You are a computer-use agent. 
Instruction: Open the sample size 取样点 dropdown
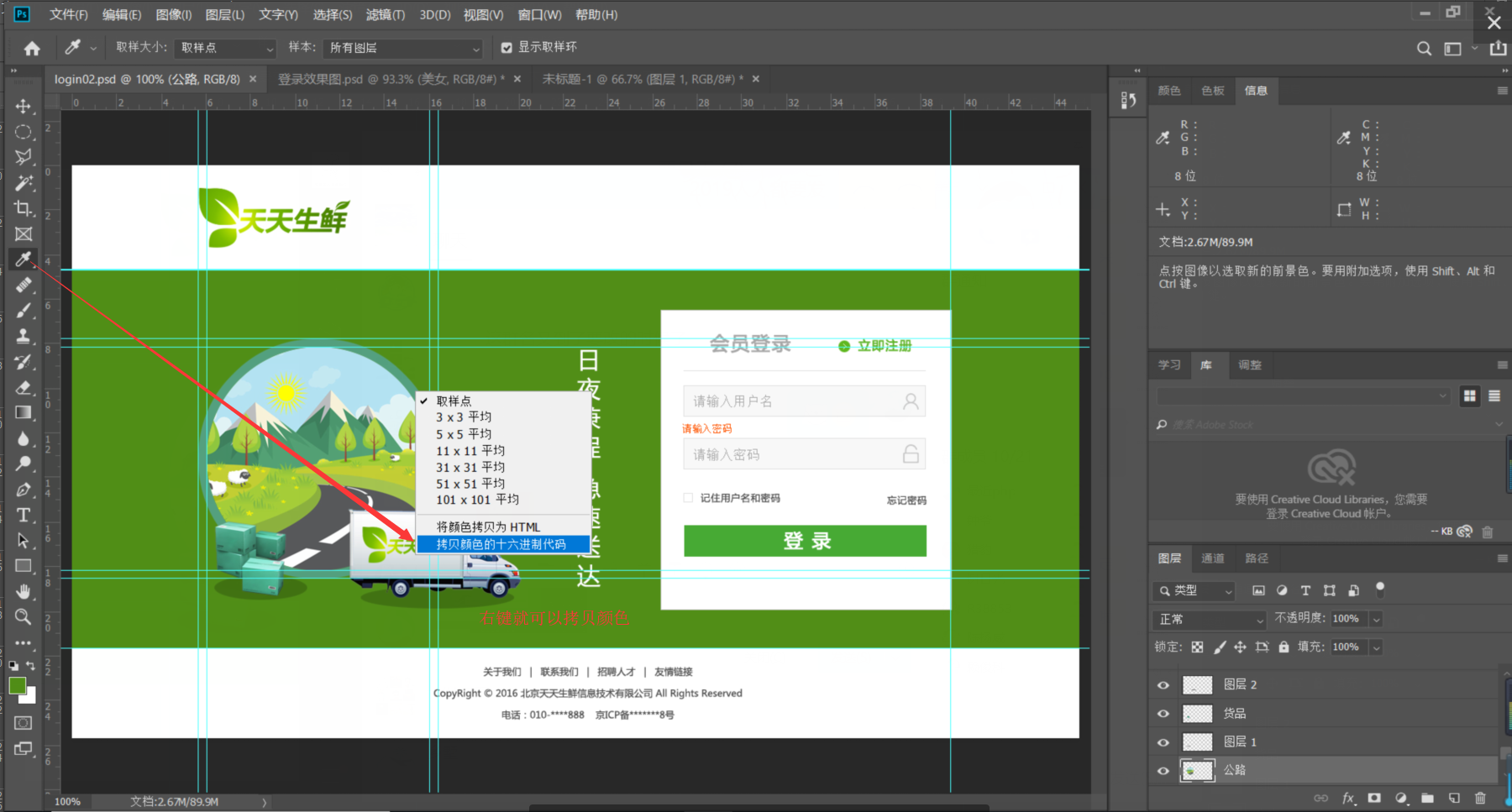pyautogui.click(x=225, y=48)
